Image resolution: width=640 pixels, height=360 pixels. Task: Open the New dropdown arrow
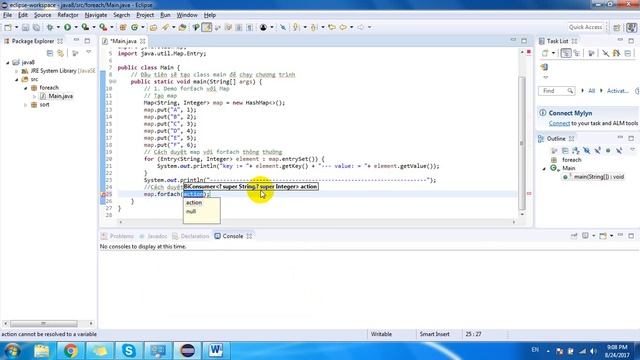coord(16,27)
